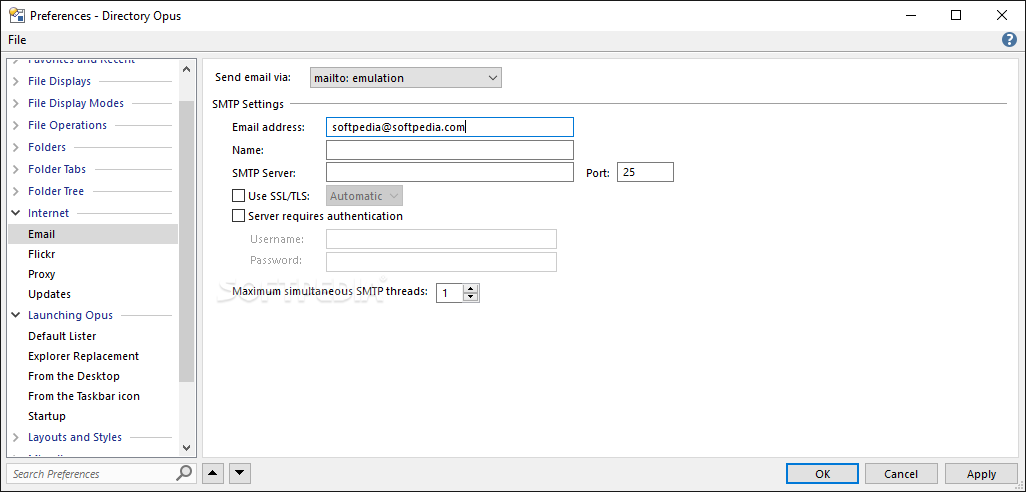Increase maximum SMTP threads with up spinner
The height and width of the screenshot is (492, 1026).
471,289
